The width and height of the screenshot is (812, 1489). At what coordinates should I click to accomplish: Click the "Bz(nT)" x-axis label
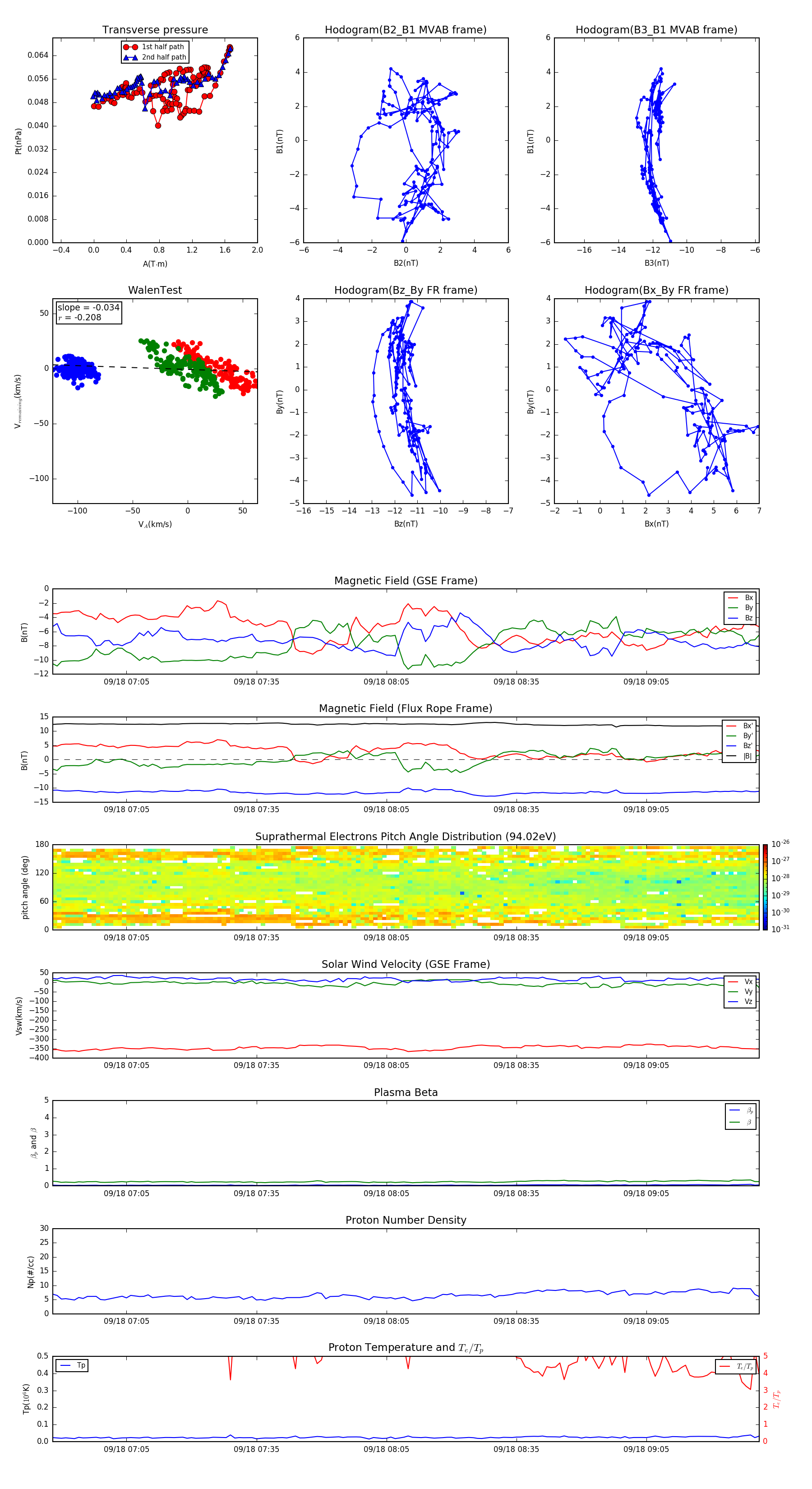[x=406, y=524]
